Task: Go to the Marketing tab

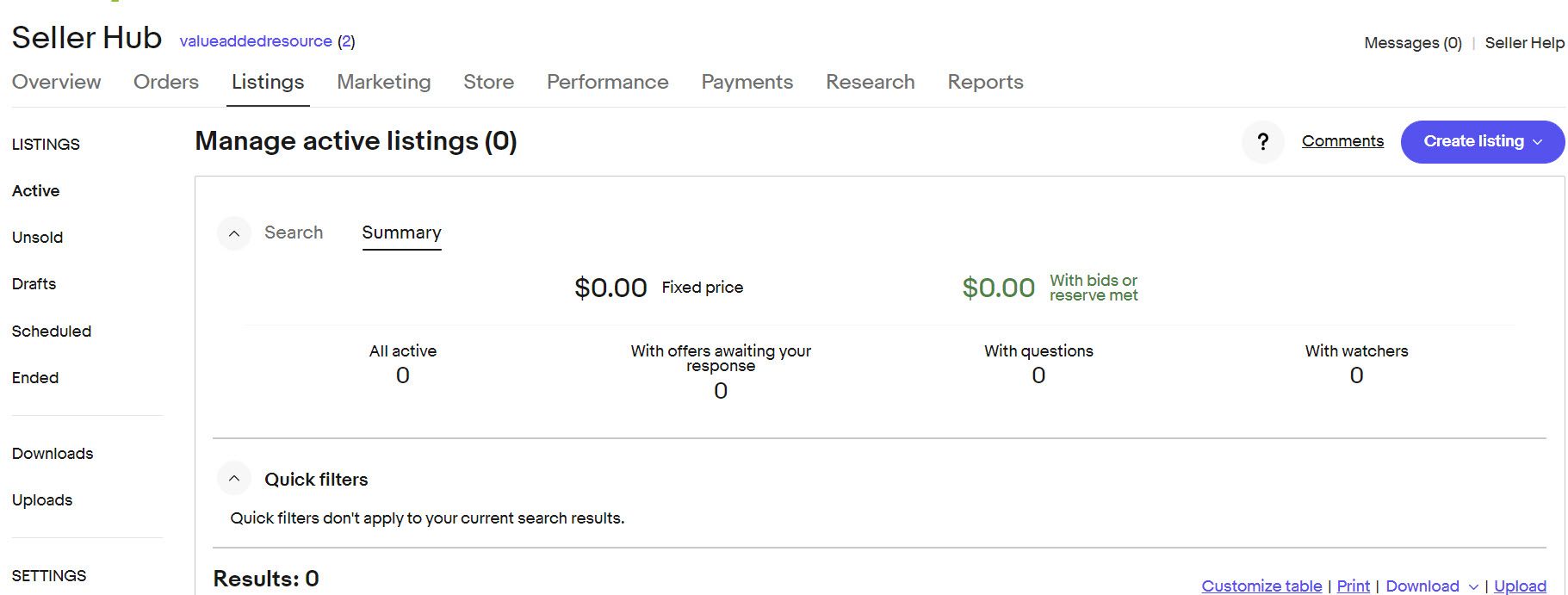Action: 383,82
